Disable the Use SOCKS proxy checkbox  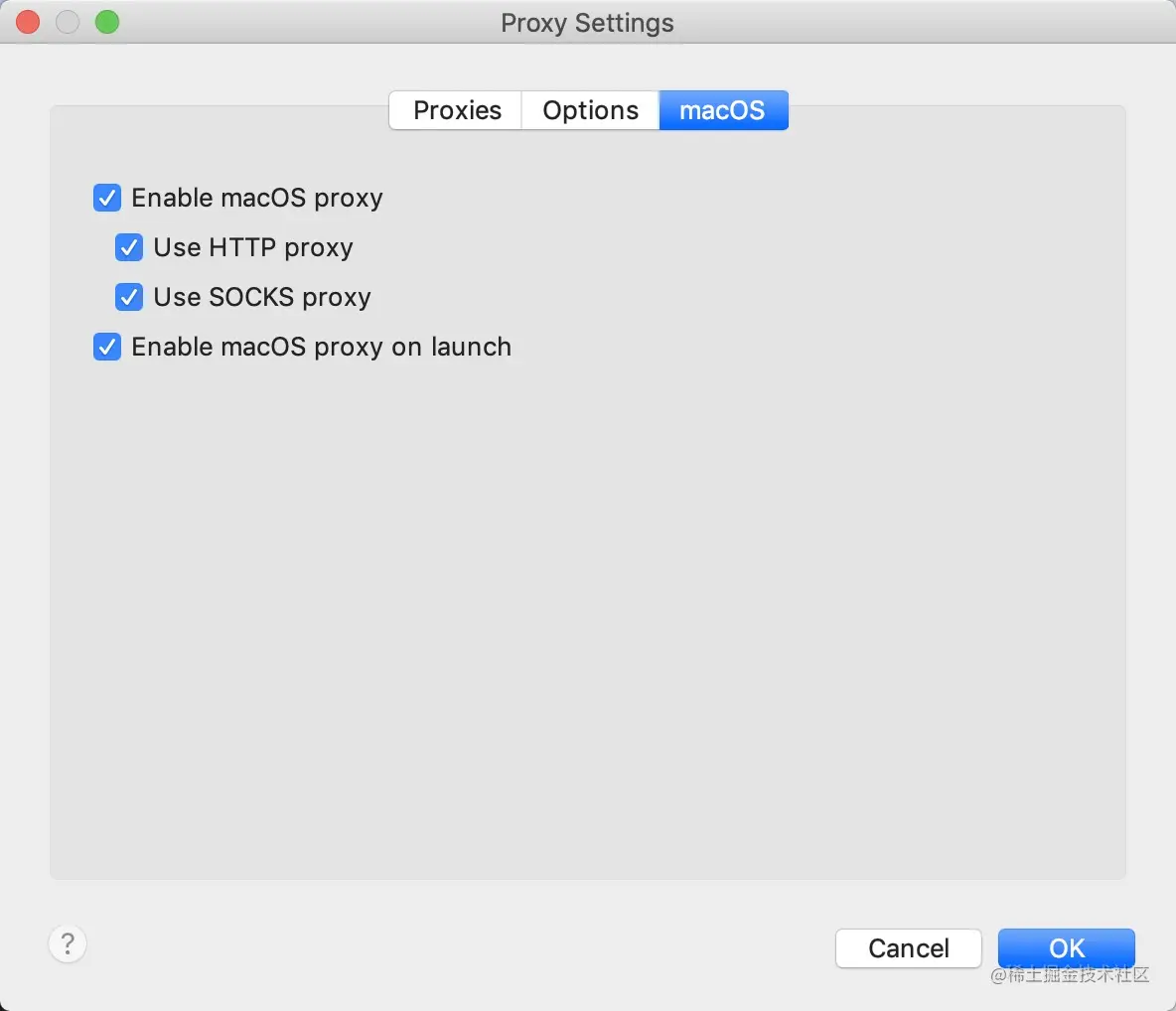tap(129, 297)
